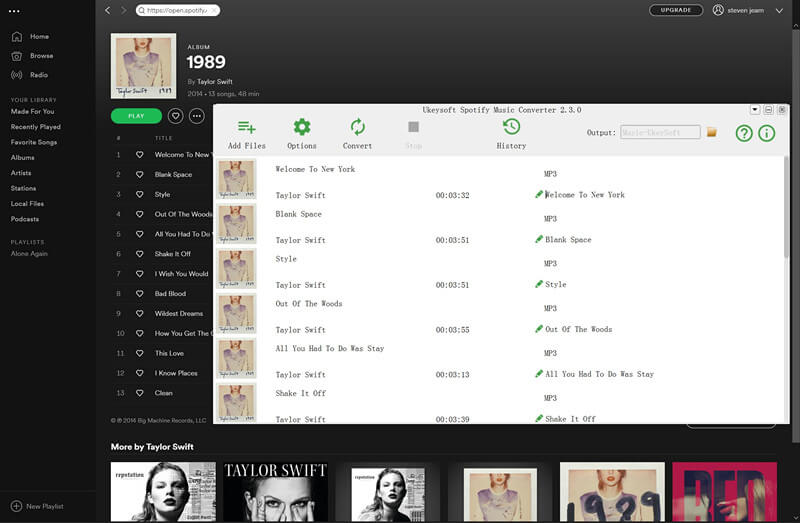Like the track This Love
This screenshot has width=800, height=523.
(x=139, y=353)
